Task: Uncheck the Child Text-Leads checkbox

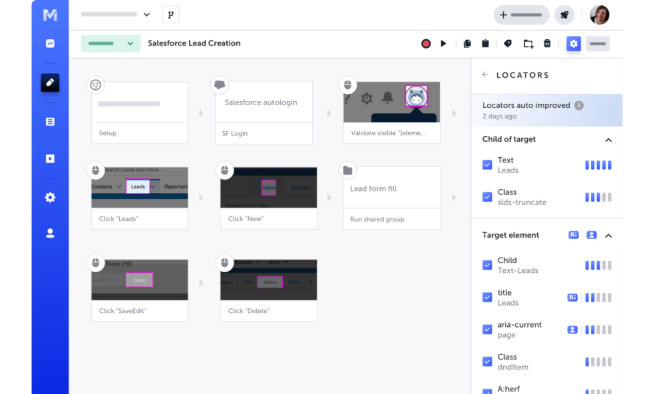Action: click(488, 265)
